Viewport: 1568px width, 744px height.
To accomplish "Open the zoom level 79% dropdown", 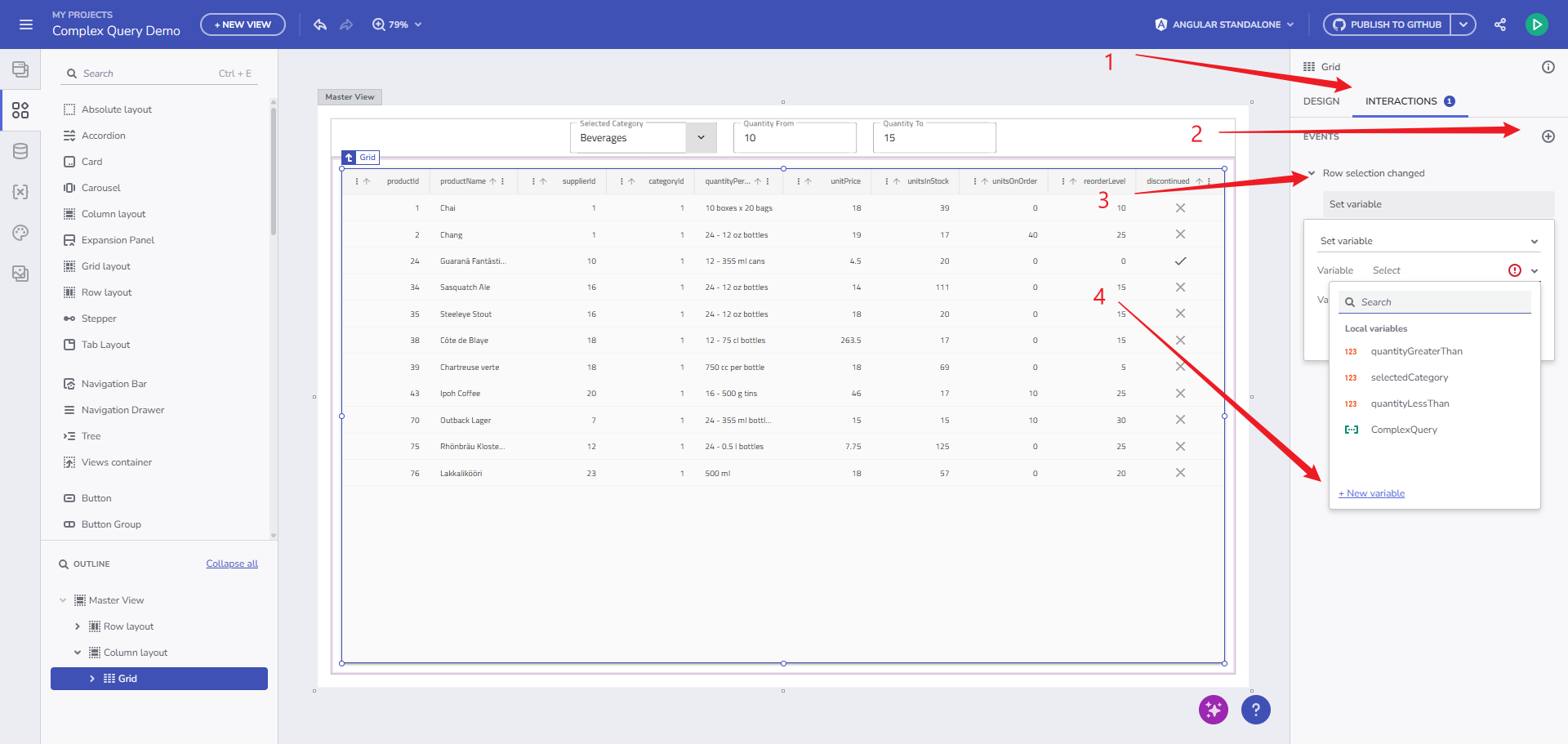I will click(x=398, y=25).
